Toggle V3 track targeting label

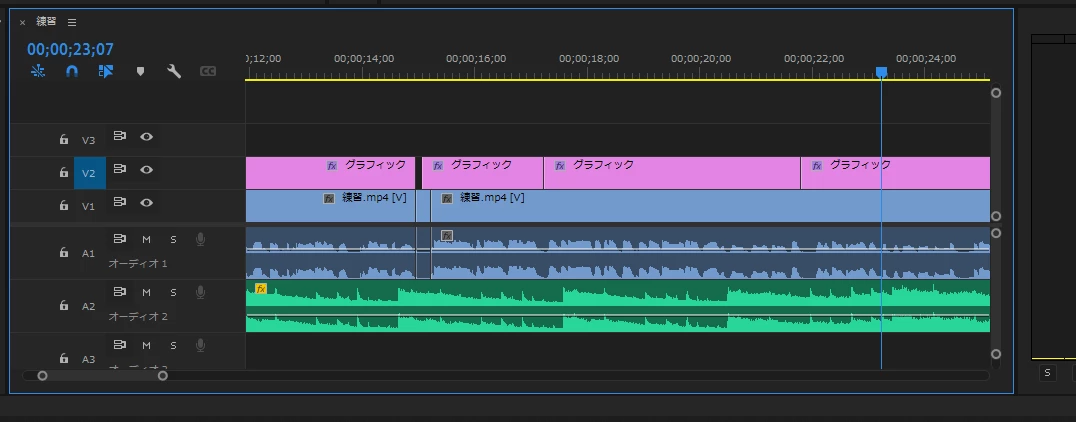click(x=89, y=140)
